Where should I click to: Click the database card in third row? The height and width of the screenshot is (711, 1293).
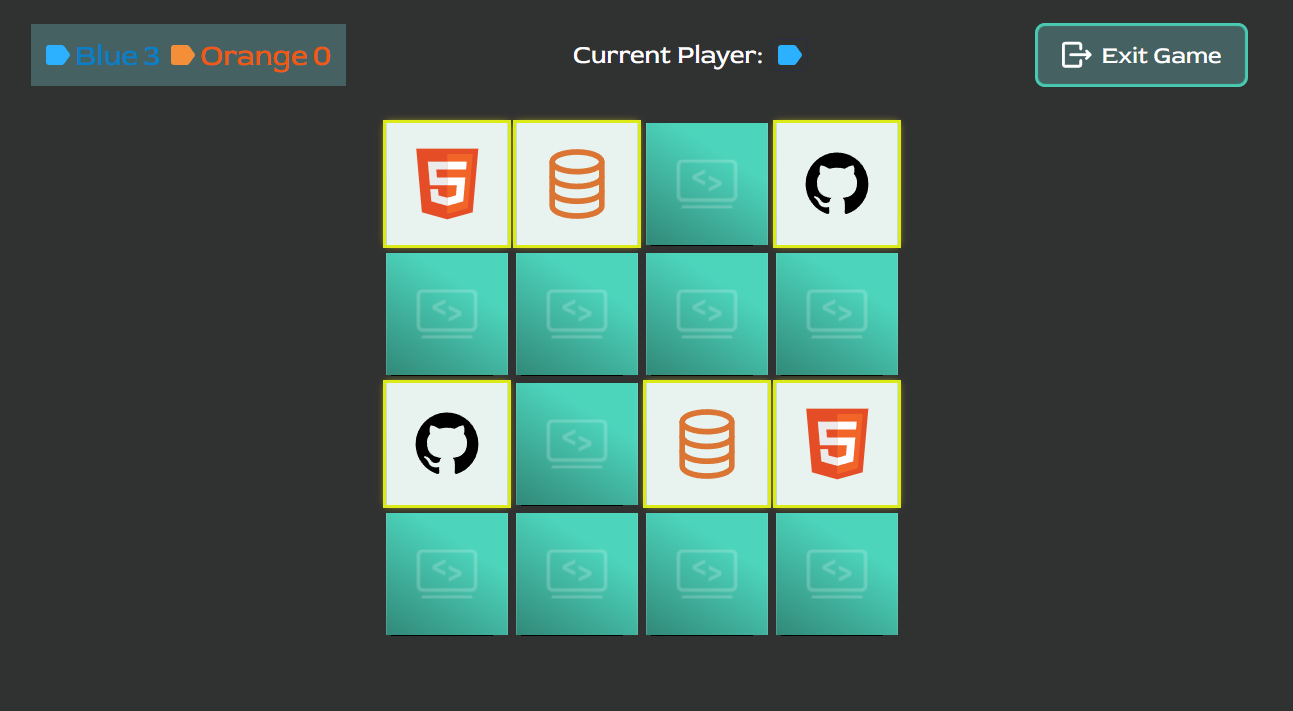click(x=707, y=444)
